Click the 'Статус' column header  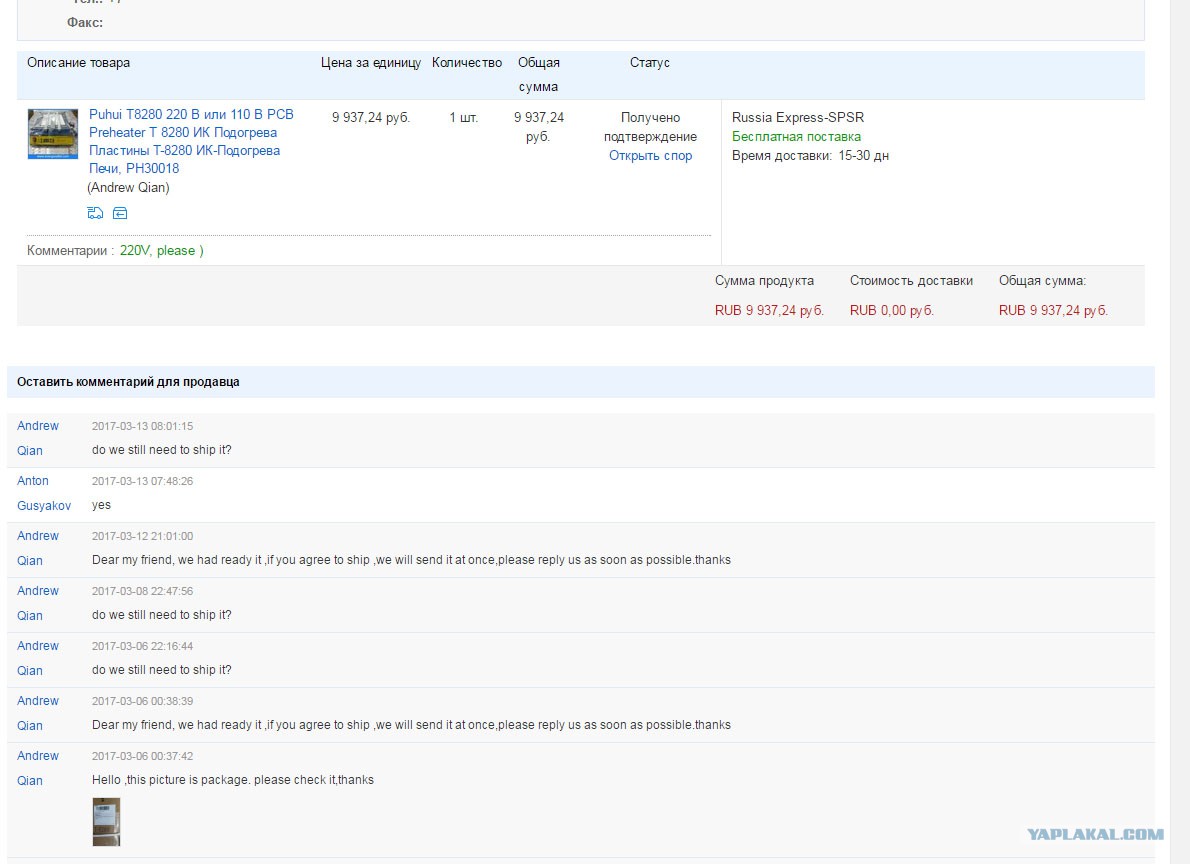pos(650,63)
